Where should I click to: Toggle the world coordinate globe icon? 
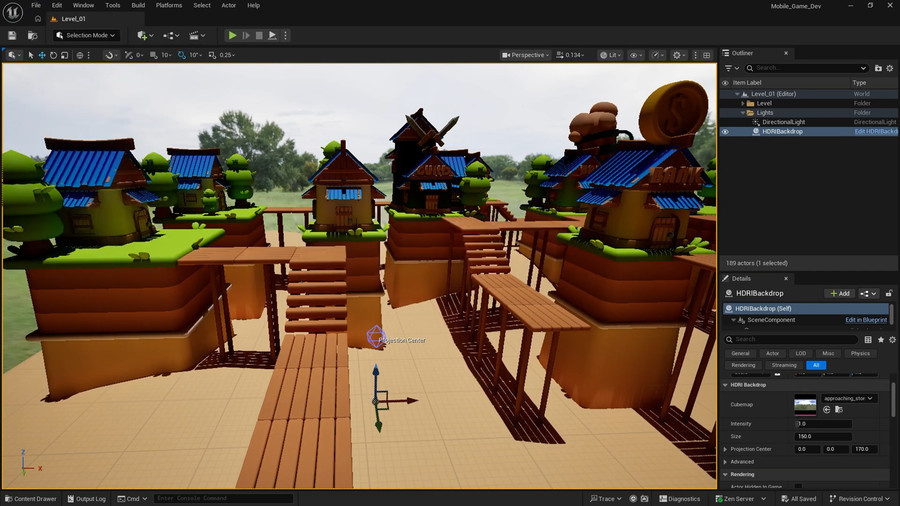(x=80, y=55)
